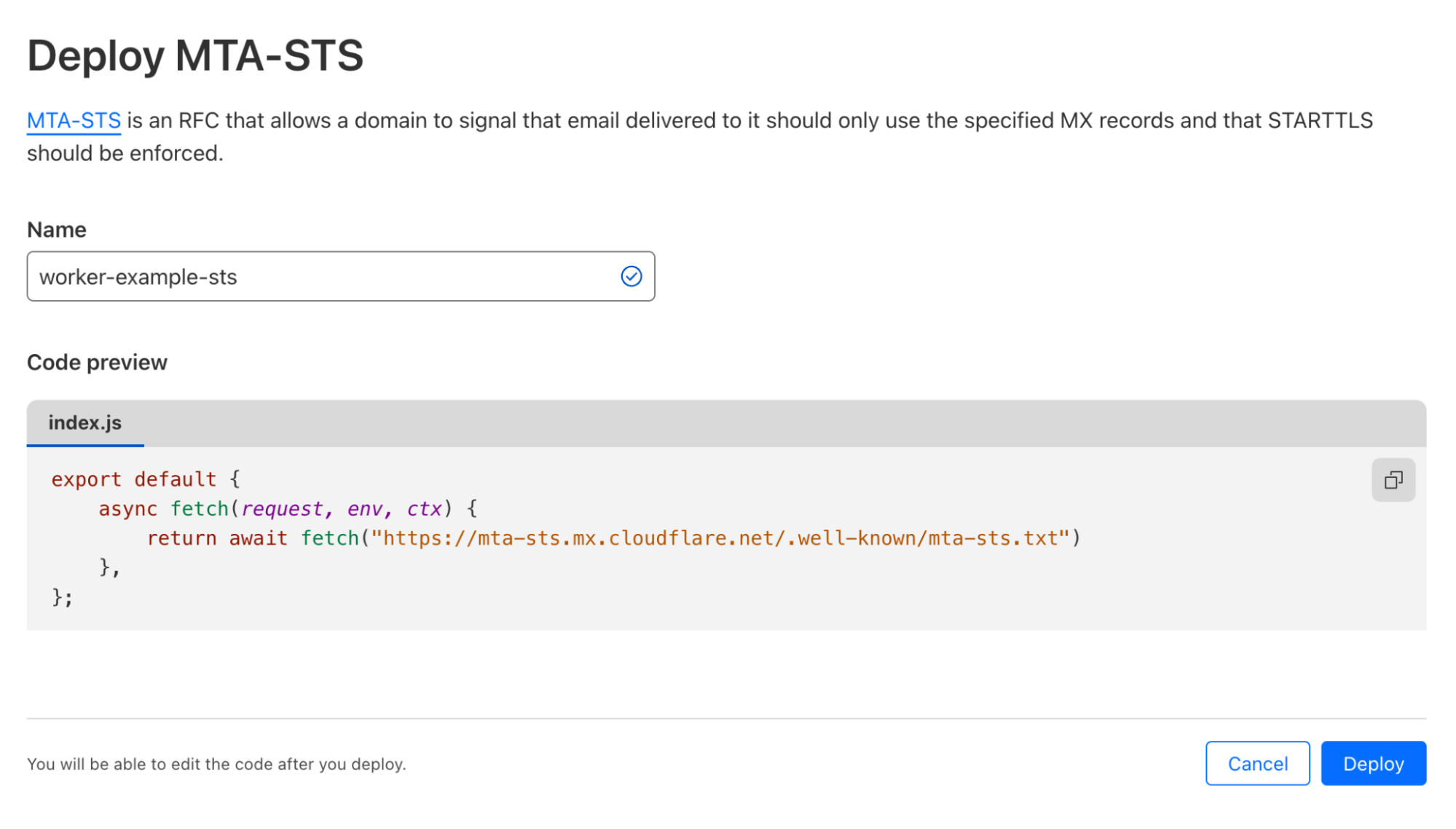Click the 'ctx' parameter in the code

(425, 508)
